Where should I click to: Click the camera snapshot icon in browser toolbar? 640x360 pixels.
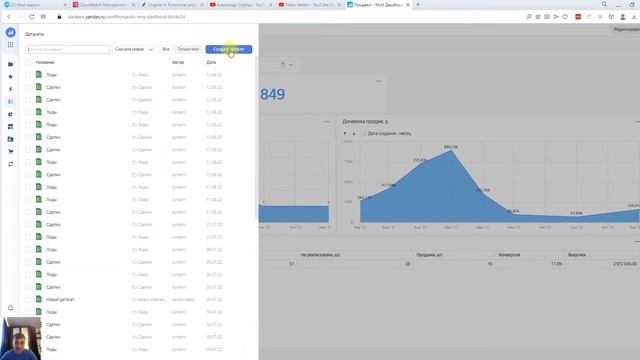(x=547, y=17)
